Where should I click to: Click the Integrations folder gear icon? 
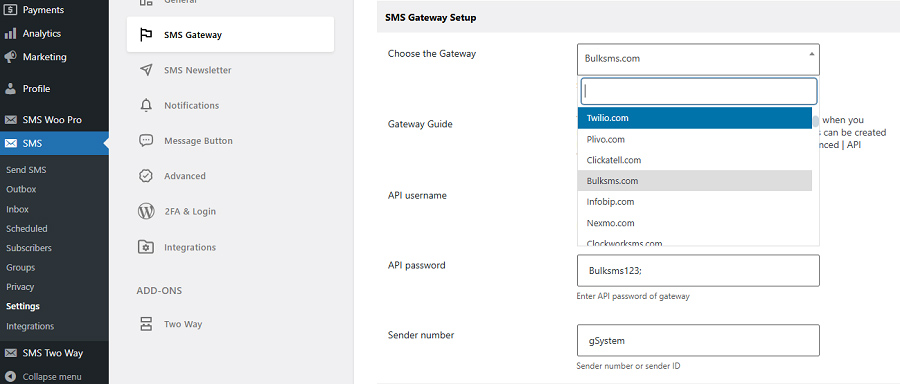pos(146,247)
